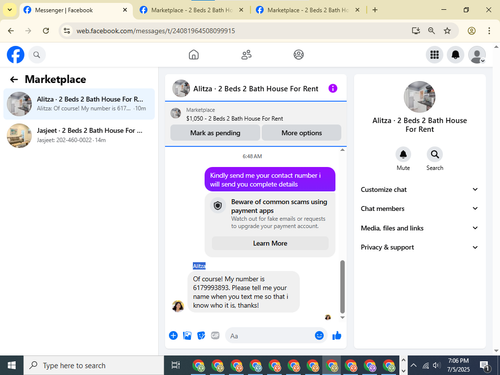Click More options button

(x=301, y=133)
